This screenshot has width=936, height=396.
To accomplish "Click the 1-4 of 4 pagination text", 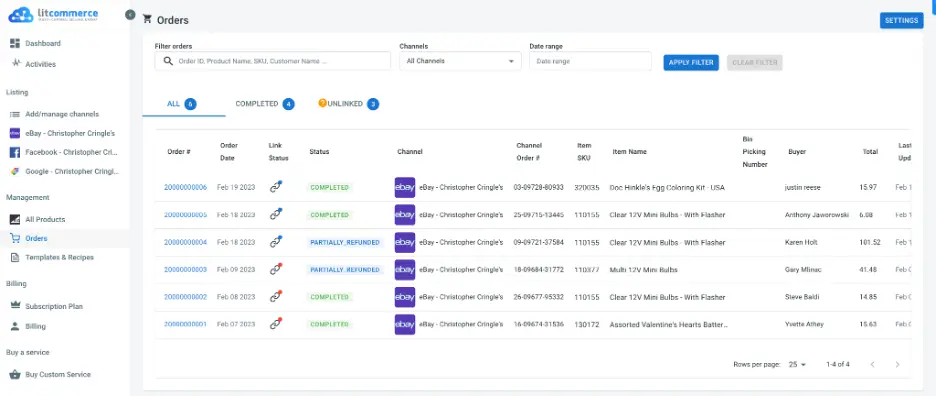I will point(838,364).
